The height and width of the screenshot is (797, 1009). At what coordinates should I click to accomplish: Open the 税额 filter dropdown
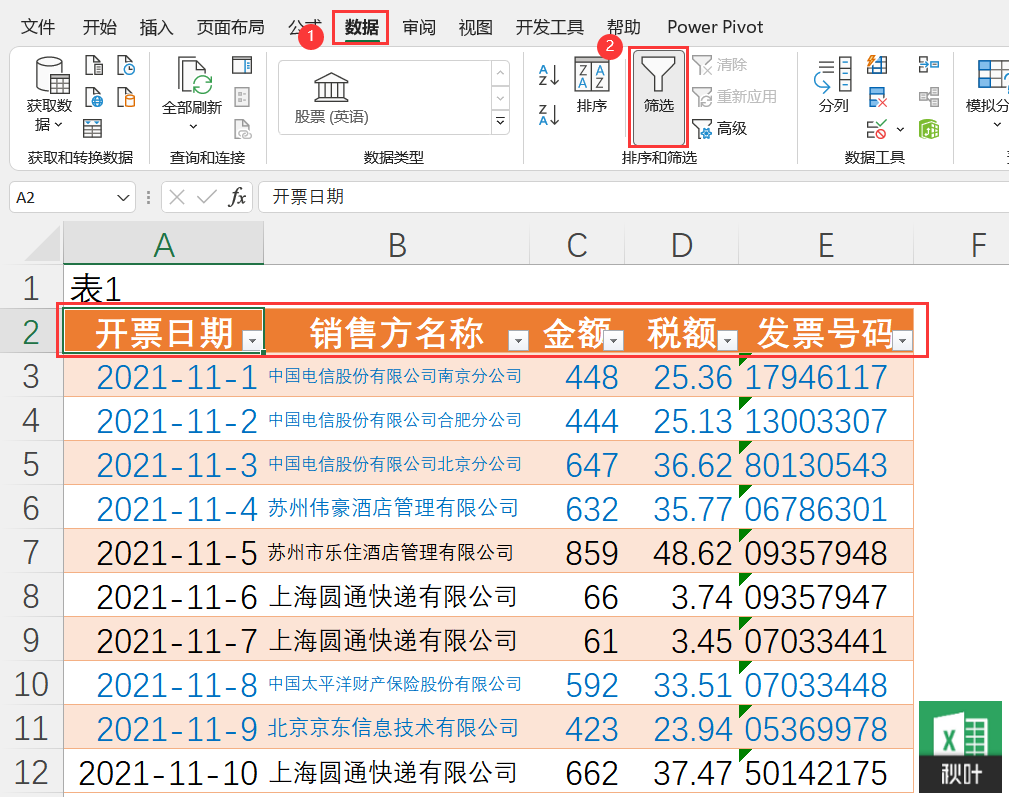[727, 341]
